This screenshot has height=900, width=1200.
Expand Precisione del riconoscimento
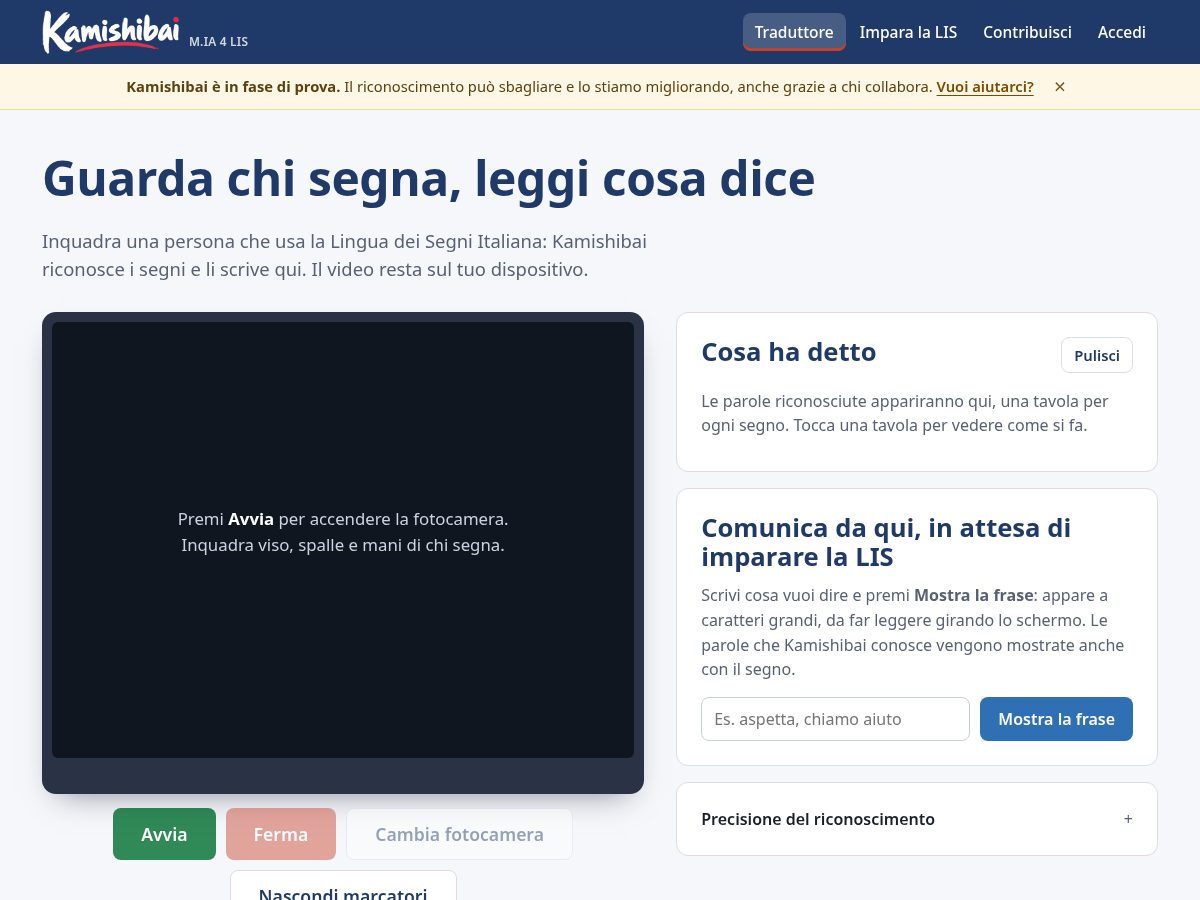coord(917,819)
